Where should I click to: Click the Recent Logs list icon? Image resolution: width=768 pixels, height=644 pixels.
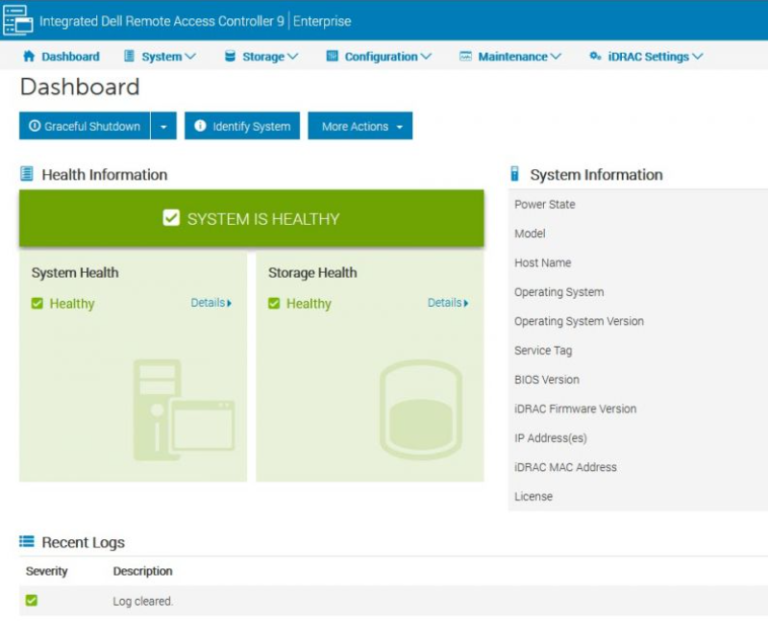27,541
